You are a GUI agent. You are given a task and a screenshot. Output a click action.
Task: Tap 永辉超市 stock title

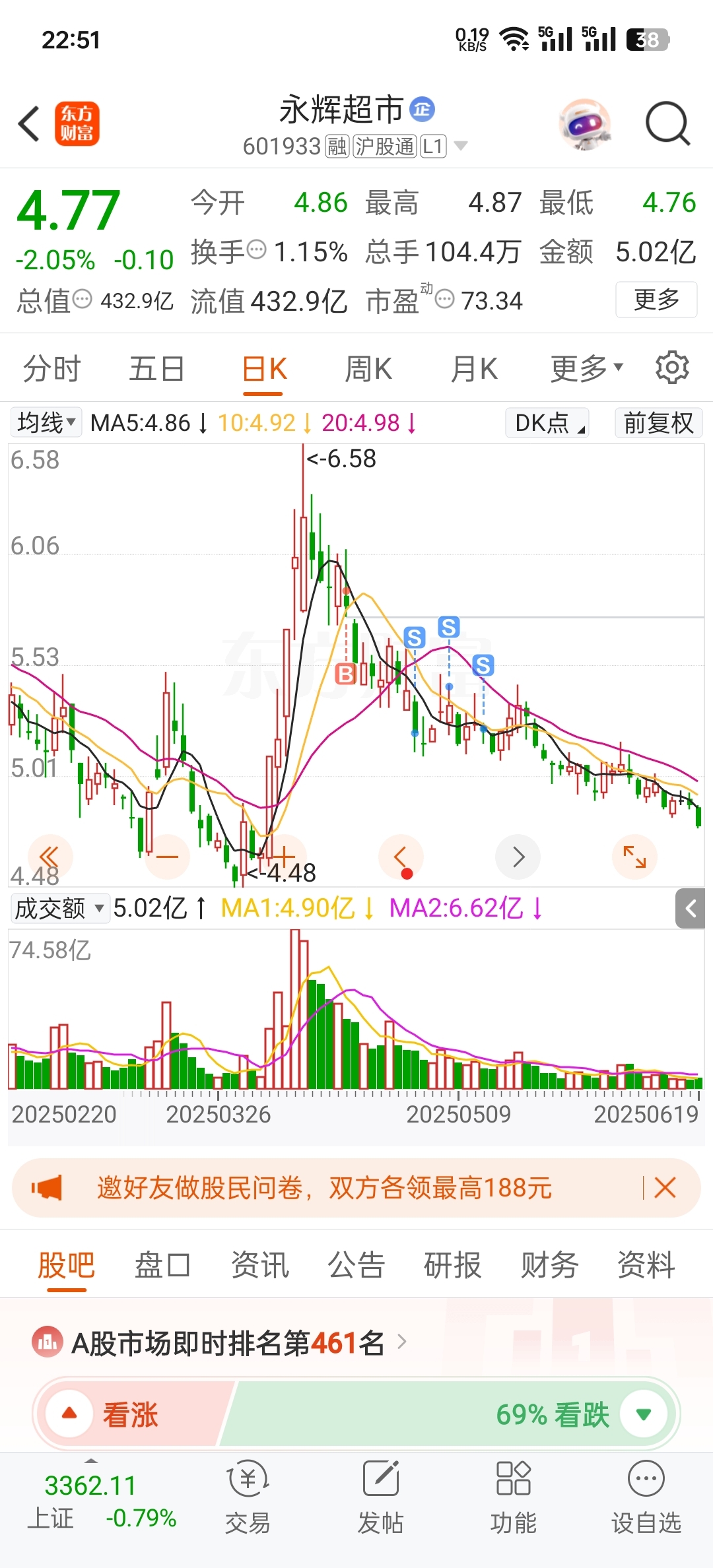[x=341, y=109]
